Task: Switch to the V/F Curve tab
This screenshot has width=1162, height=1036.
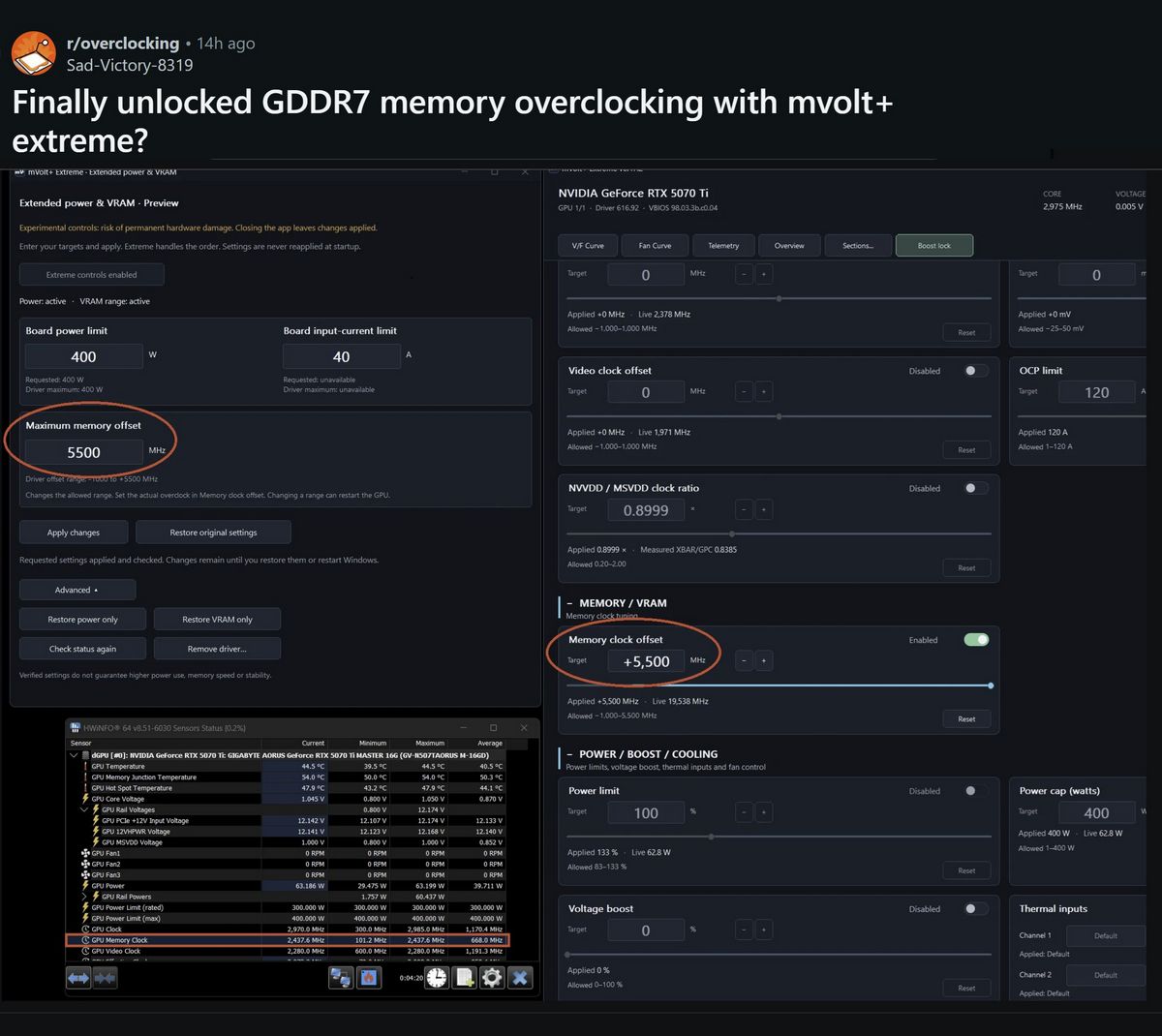Action: point(588,246)
